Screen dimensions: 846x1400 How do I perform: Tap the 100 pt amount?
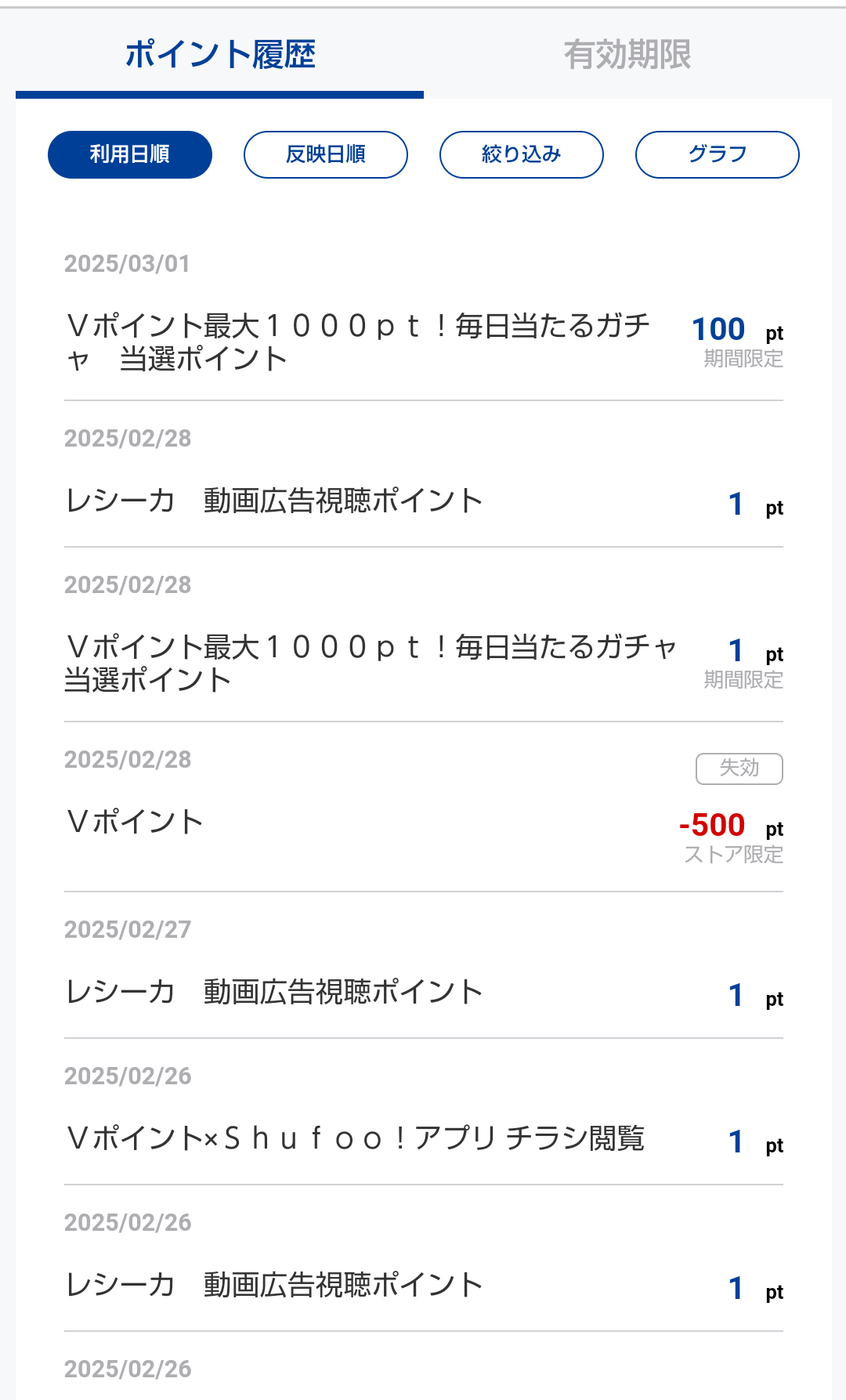point(718,329)
